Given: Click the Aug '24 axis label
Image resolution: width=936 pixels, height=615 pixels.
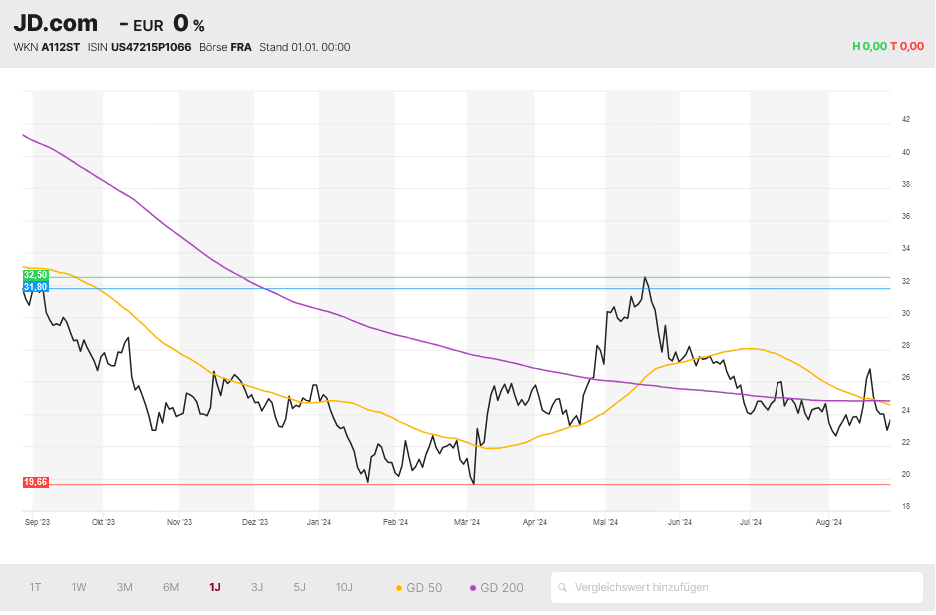Looking at the screenshot, I should pos(829,522).
